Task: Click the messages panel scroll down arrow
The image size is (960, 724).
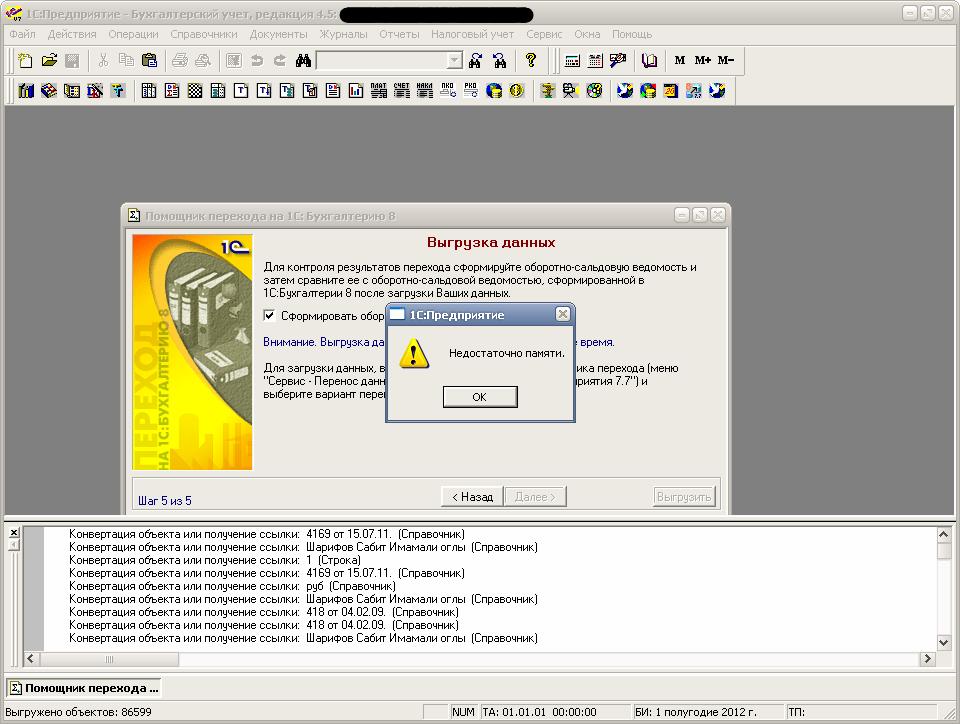Action: (943, 642)
